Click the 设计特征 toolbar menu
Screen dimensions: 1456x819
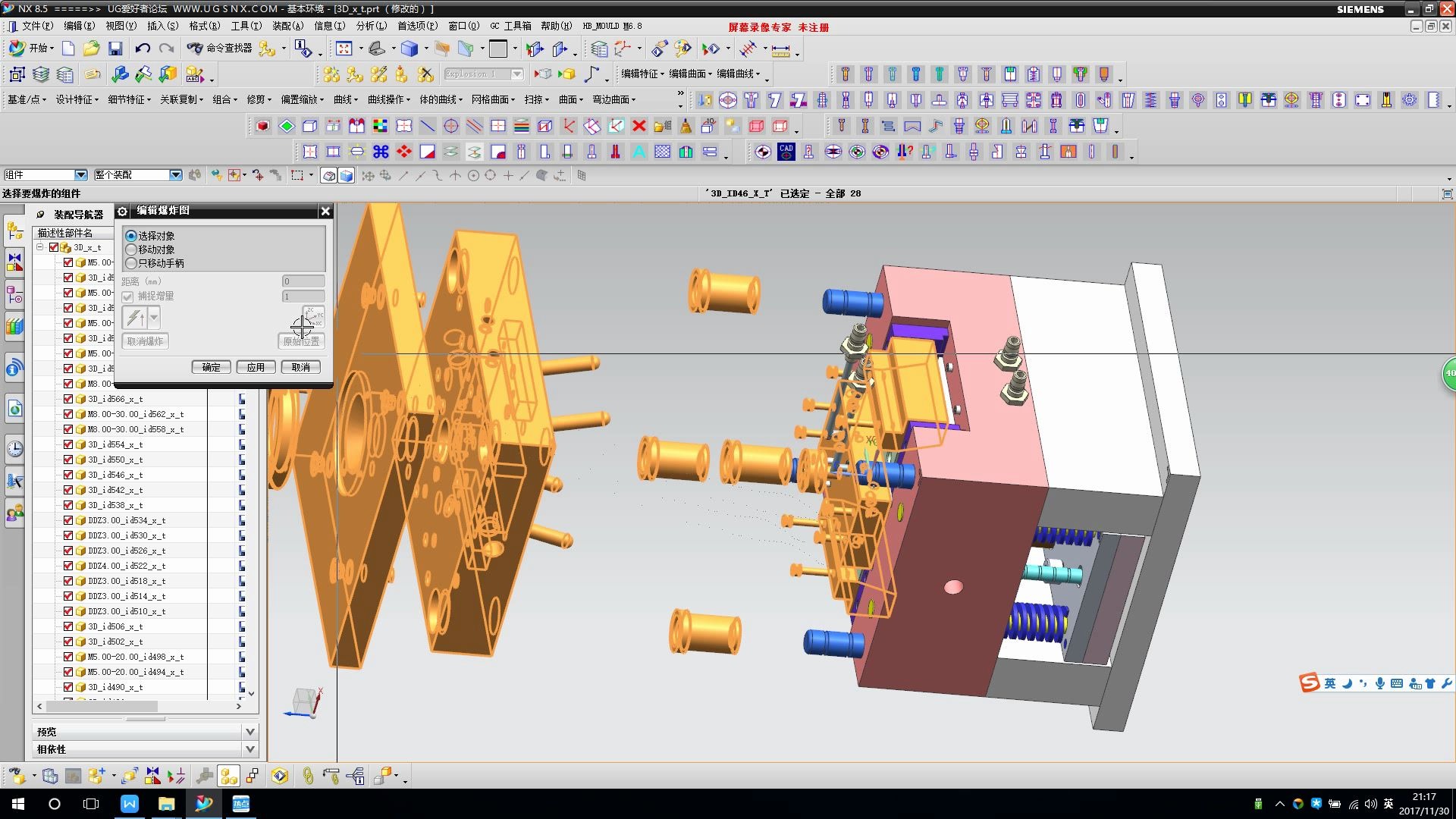coord(77,99)
